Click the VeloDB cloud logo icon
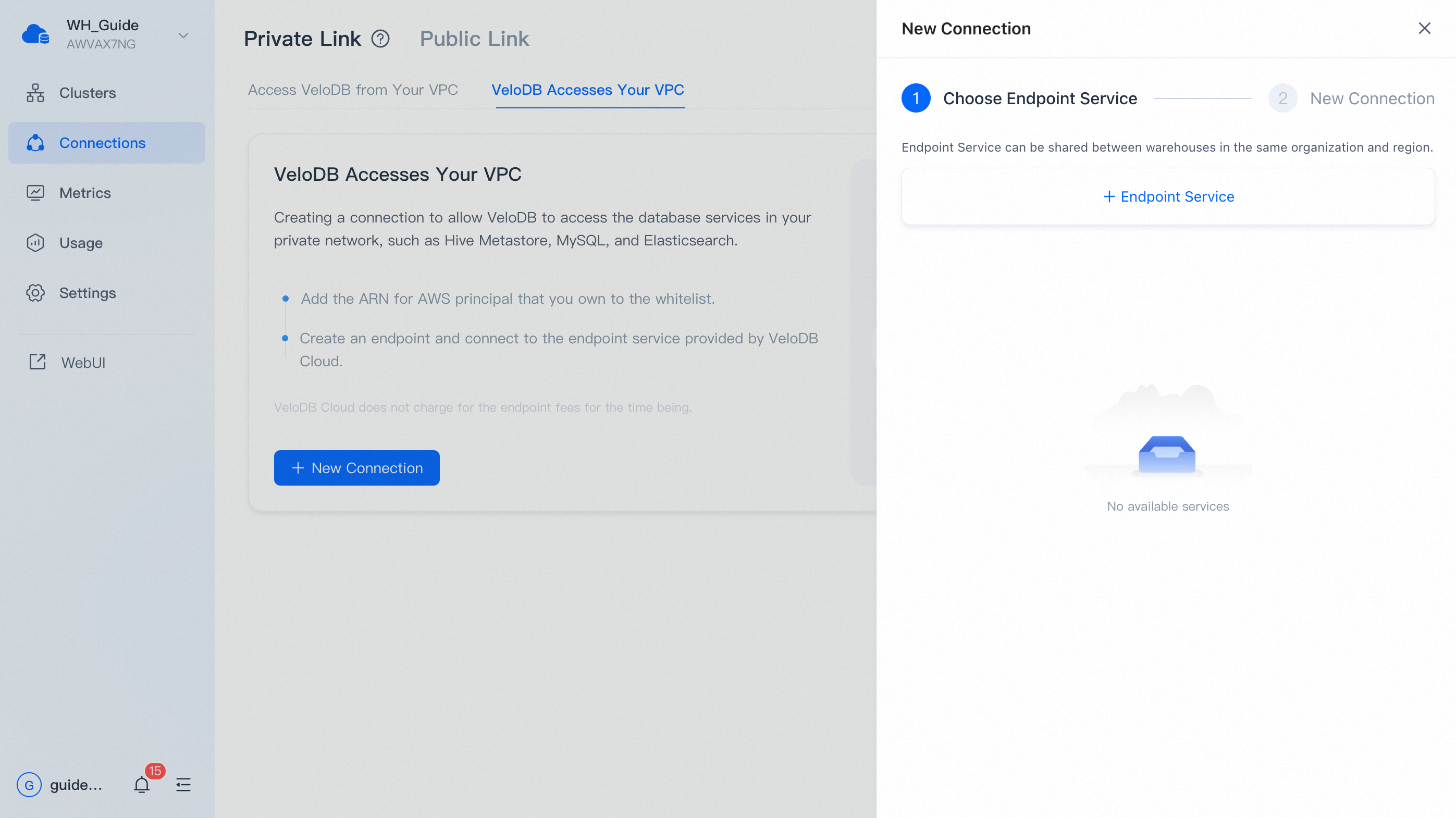1456x818 pixels. [35, 34]
